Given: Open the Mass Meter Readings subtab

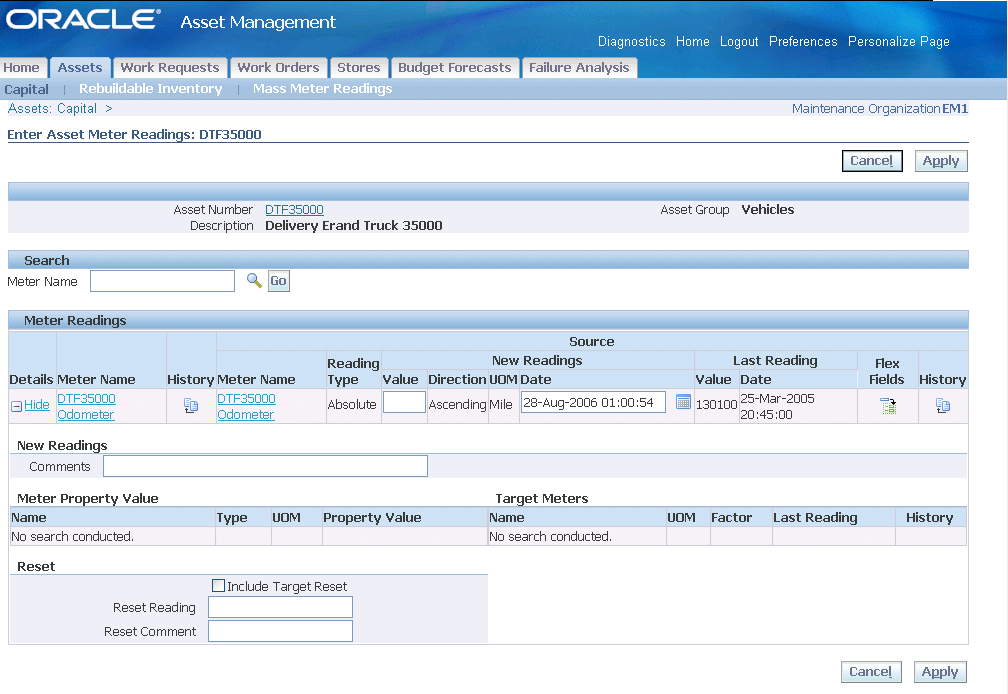Looking at the screenshot, I should 322,89.
